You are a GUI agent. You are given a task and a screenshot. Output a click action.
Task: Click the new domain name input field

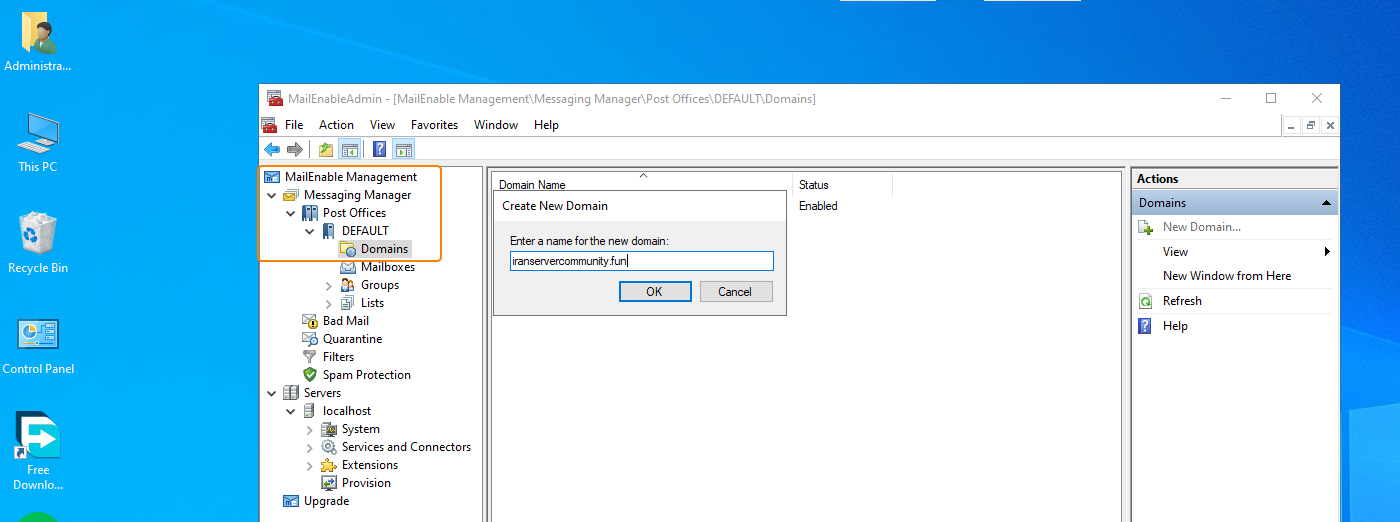pos(641,261)
